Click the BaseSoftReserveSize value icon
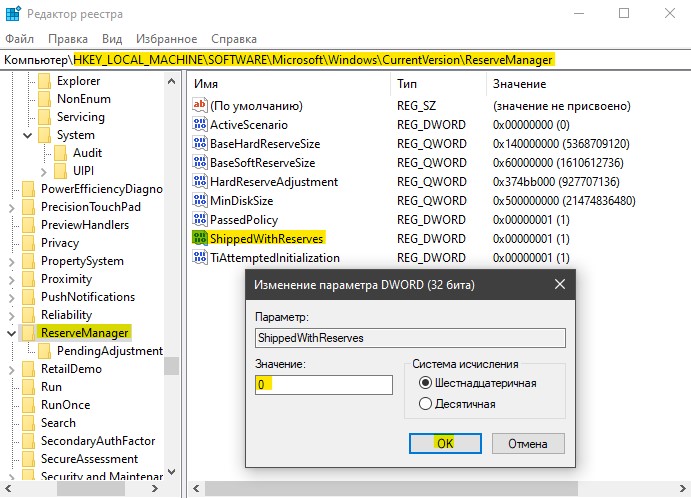The width and height of the screenshot is (691, 498). point(200,162)
